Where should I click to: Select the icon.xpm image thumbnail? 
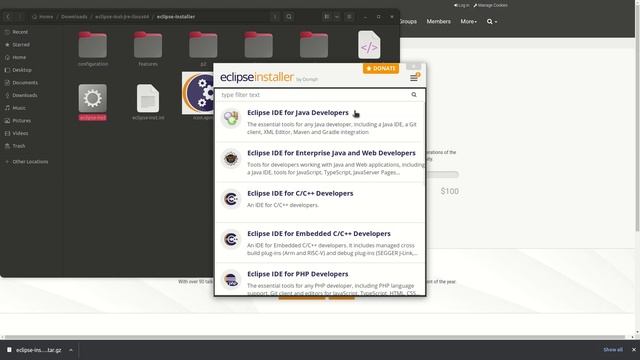pos(198,93)
